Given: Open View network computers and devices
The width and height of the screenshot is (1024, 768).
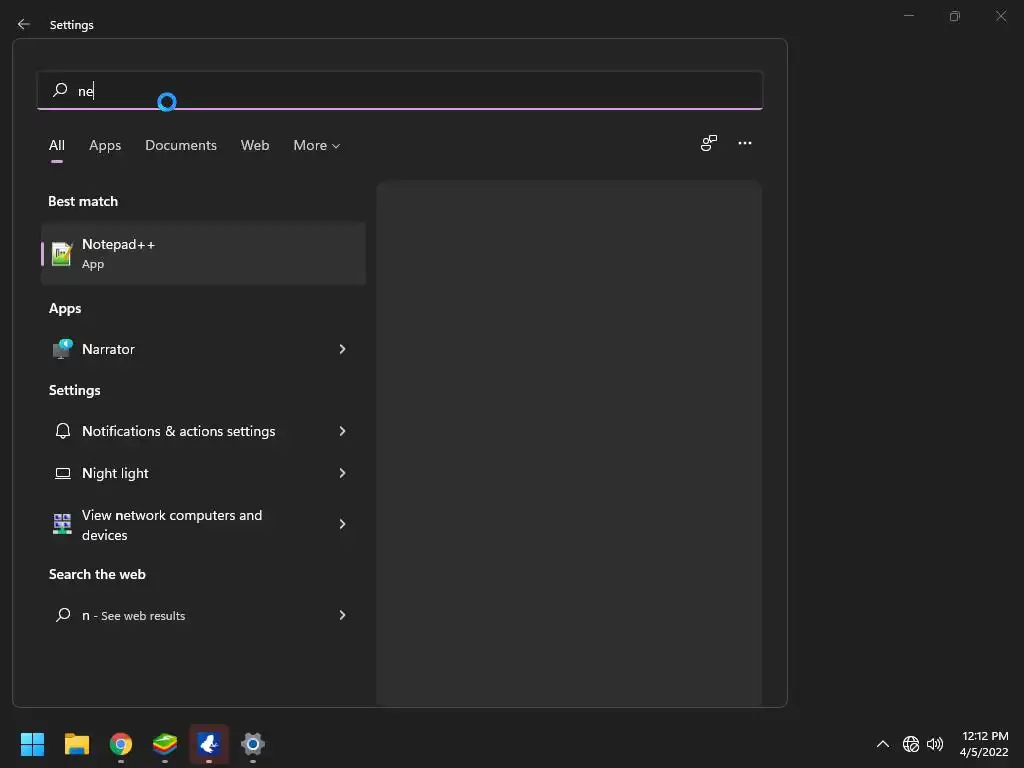Looking at the screenshot, I should [x=203, y=524].
